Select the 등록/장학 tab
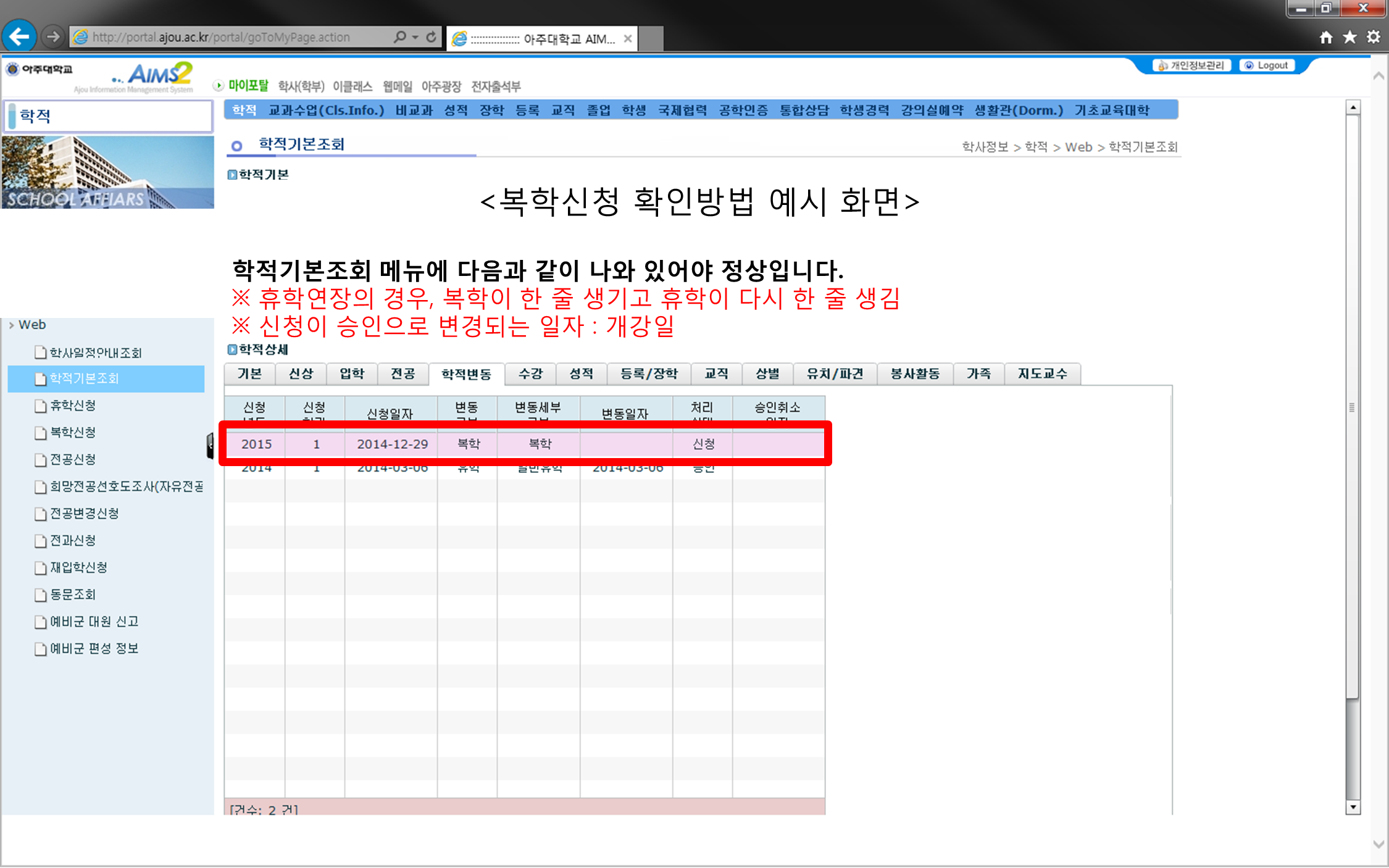This screenshot has width=1389, height=868. tap(649, 374)
